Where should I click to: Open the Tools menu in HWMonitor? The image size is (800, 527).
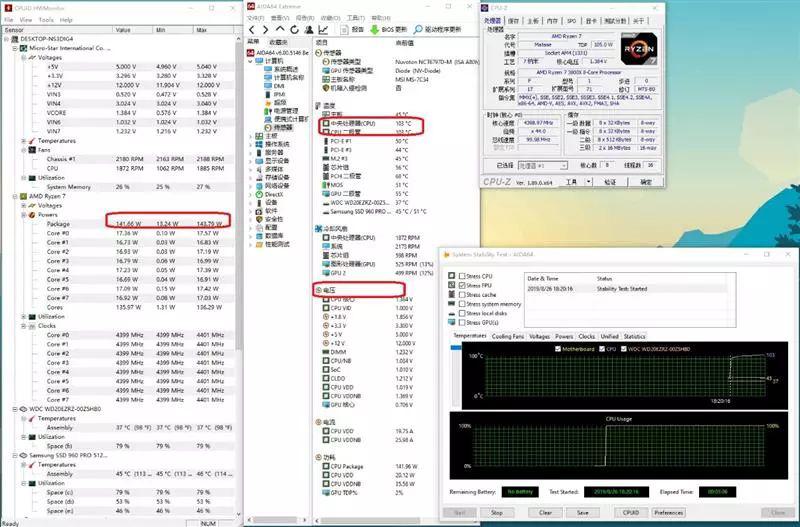tap(46, 19)
